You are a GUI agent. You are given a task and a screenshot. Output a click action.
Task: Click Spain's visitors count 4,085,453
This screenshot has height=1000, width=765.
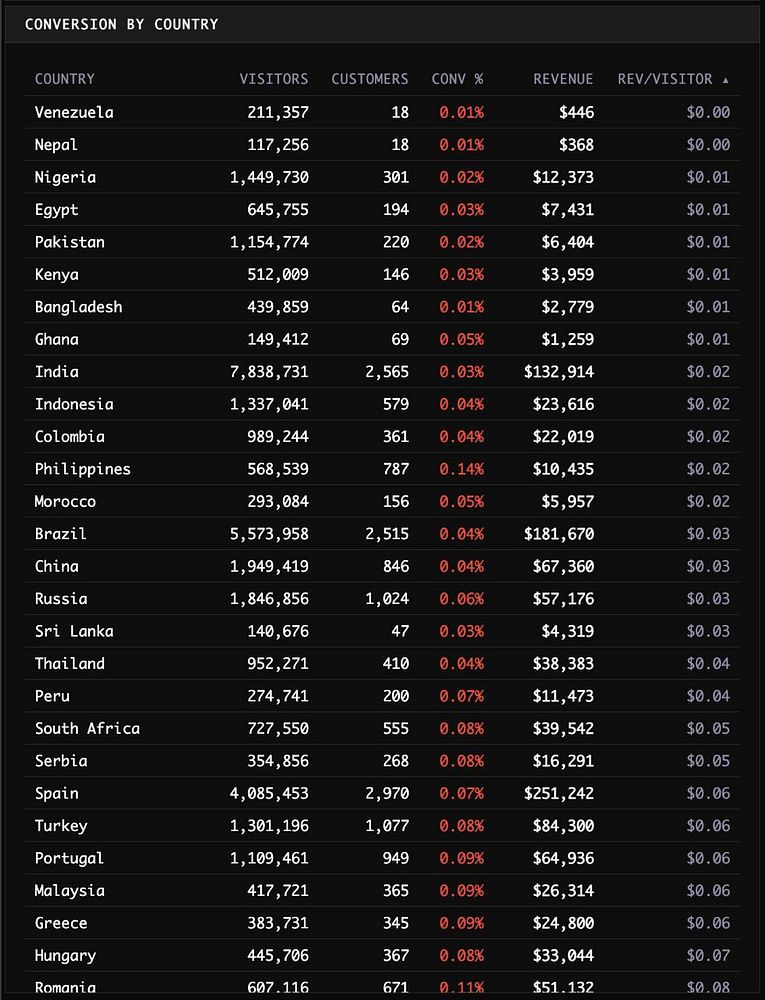tap(269, 793)
